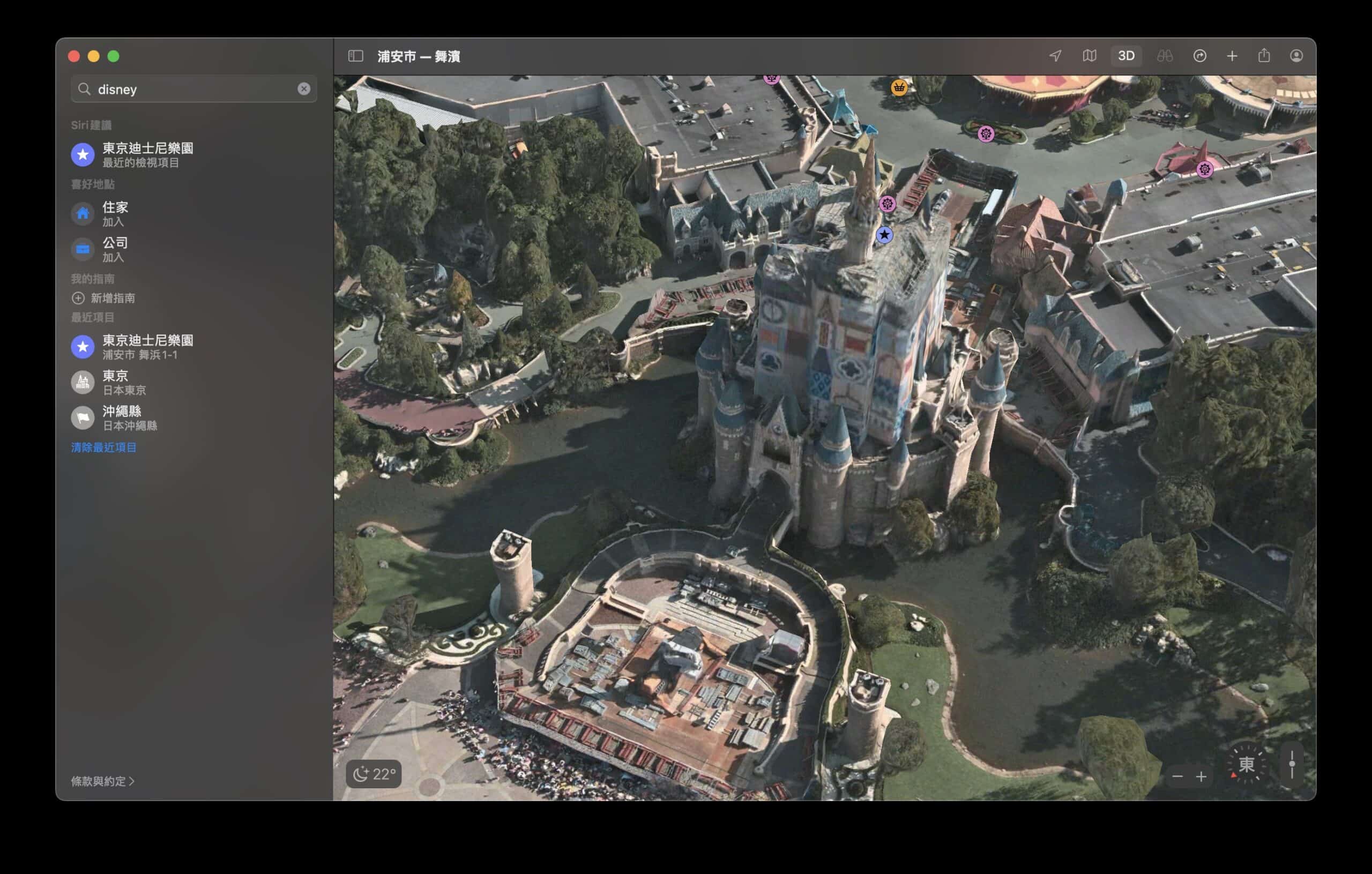Open directions from the toolbar

(1199, 56)
